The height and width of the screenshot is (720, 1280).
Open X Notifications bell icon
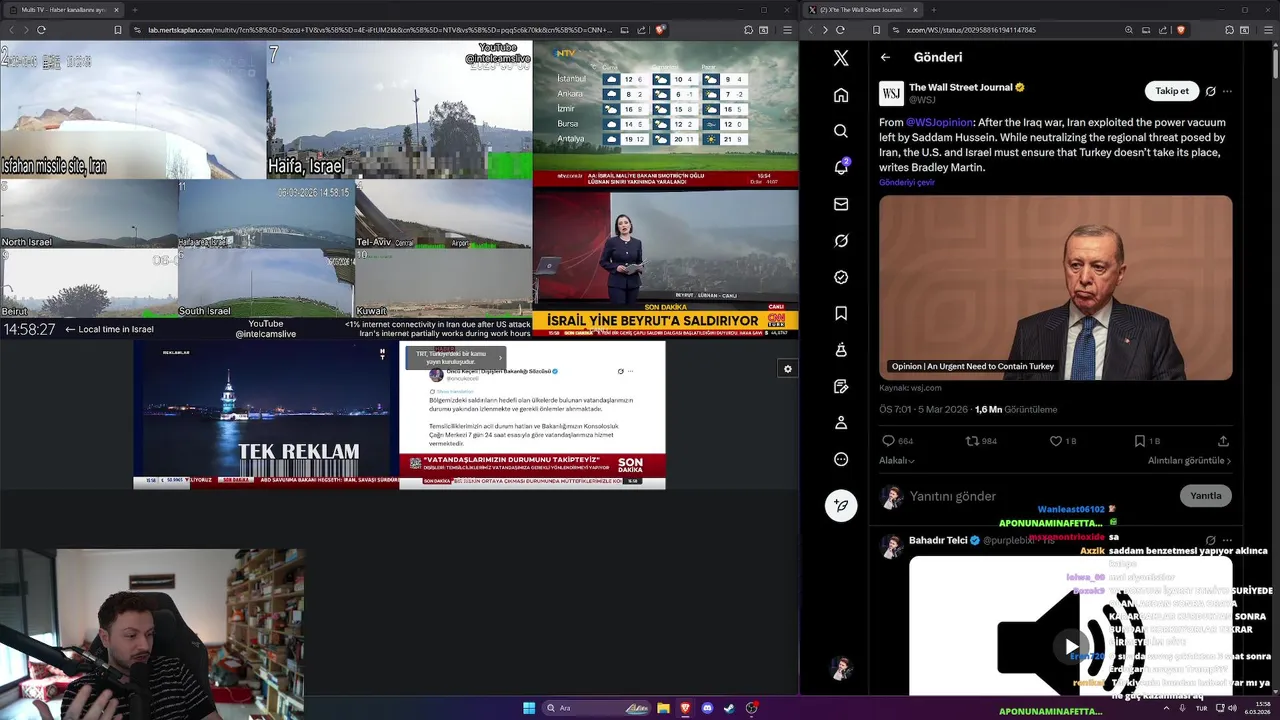(841, 167)
